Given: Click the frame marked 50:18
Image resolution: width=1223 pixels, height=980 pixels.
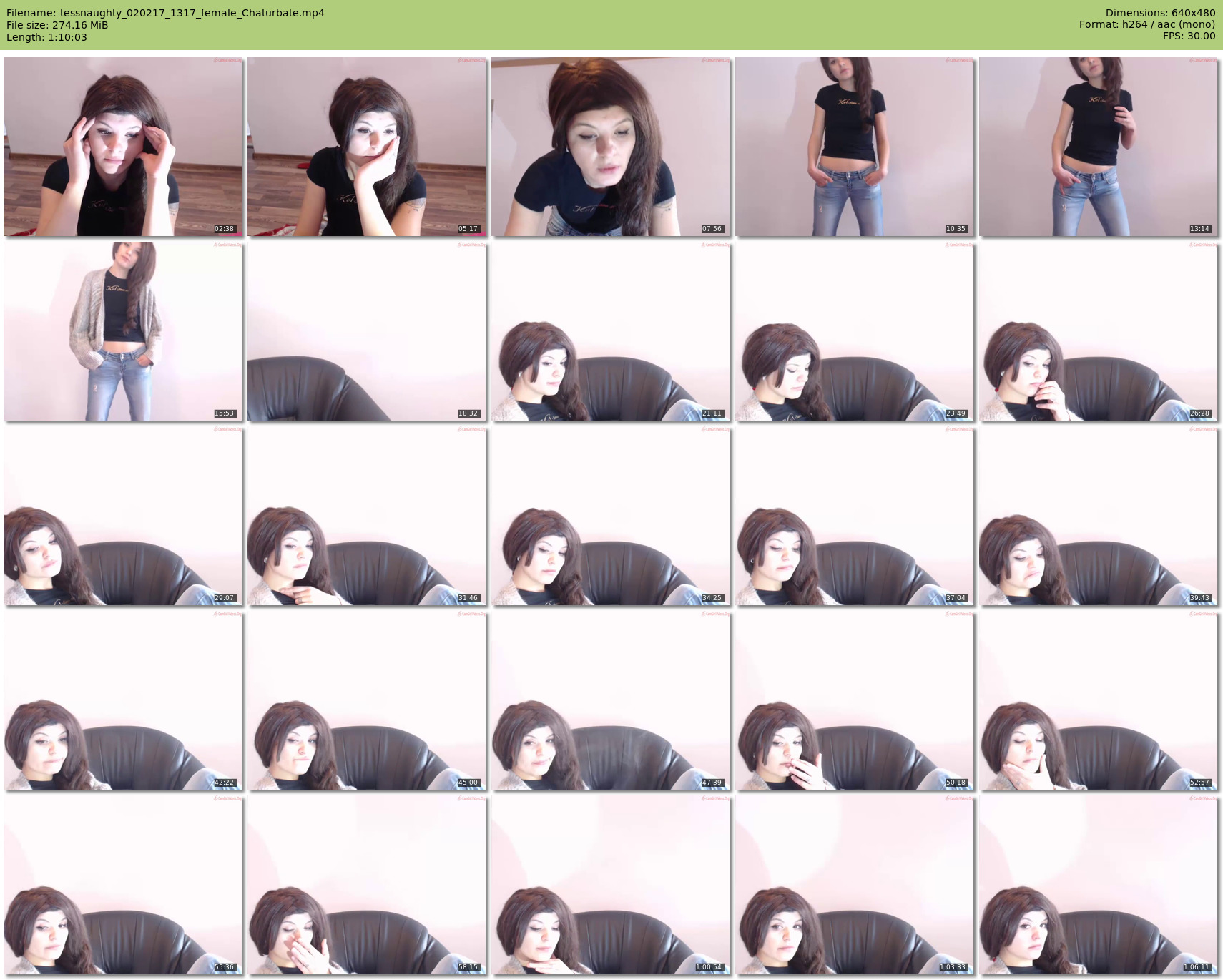Looking at the screenshot, I should click(855, 700).
